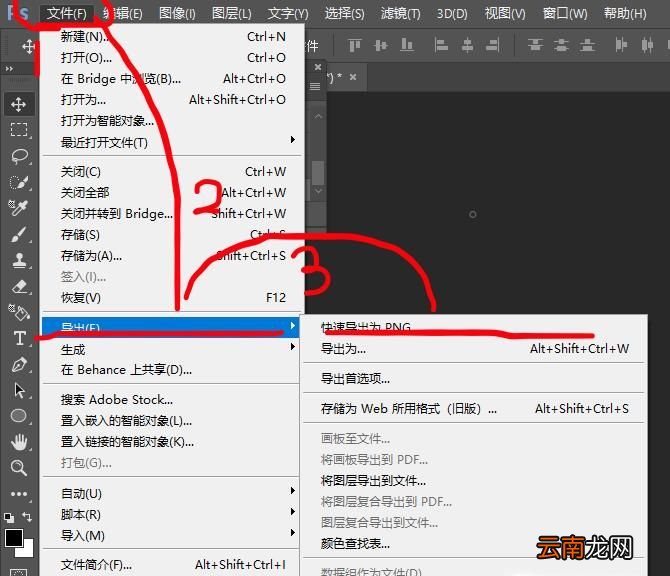Select the Lasso tool
The width and height of the screenshot is (670, 576).
[x=18, y=156]
